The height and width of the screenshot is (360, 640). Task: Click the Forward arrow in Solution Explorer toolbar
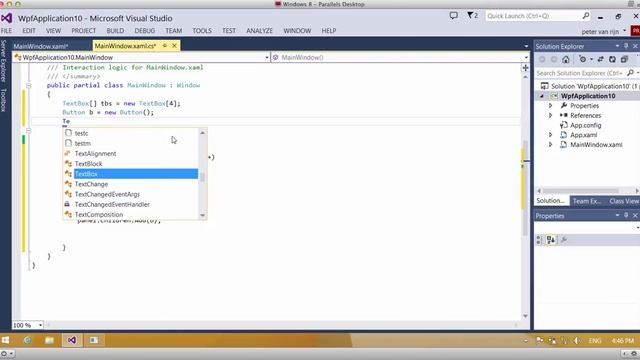click(x=554, y=60)
